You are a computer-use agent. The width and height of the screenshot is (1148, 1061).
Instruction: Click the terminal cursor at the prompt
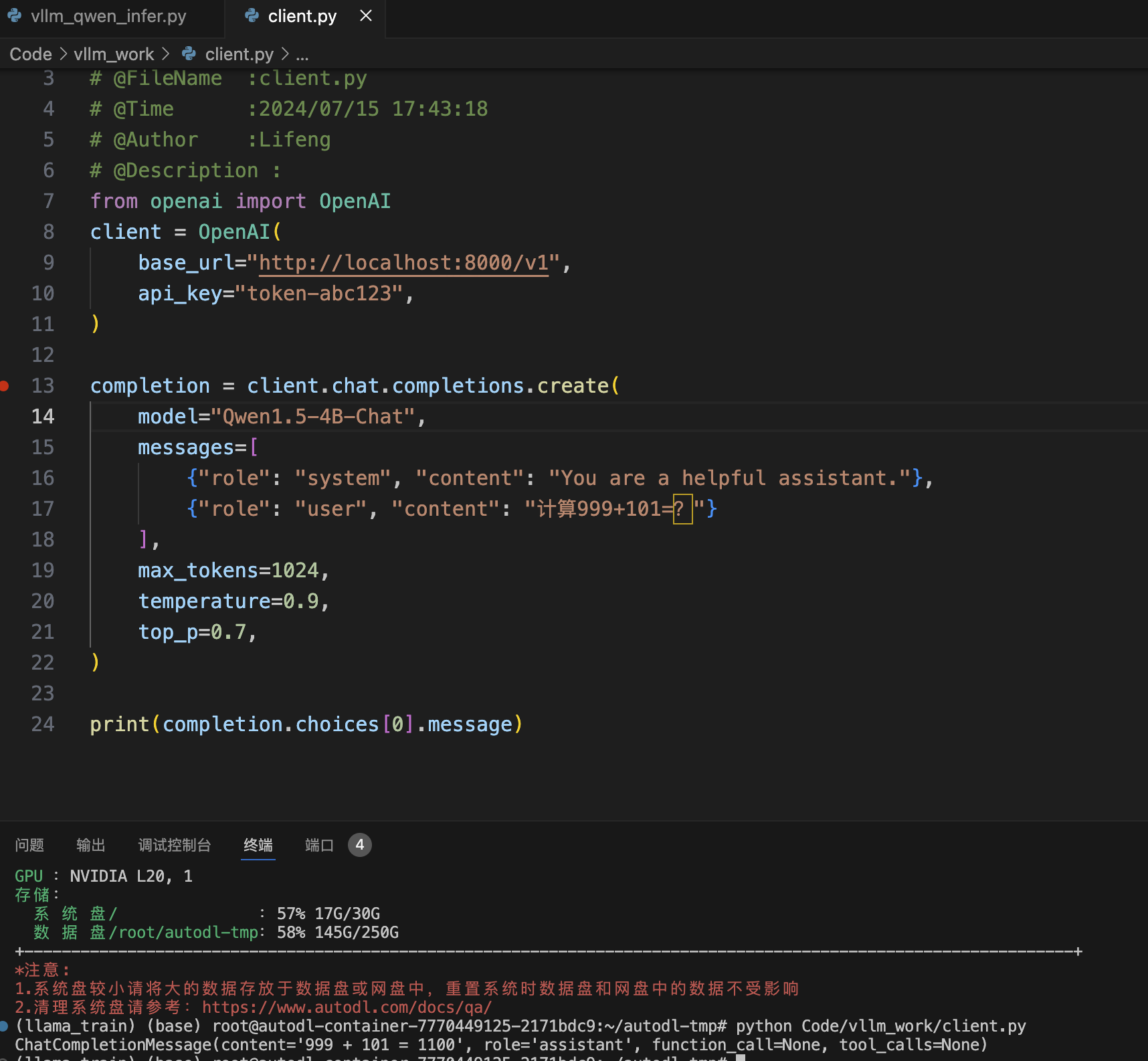coord(741,1058)
